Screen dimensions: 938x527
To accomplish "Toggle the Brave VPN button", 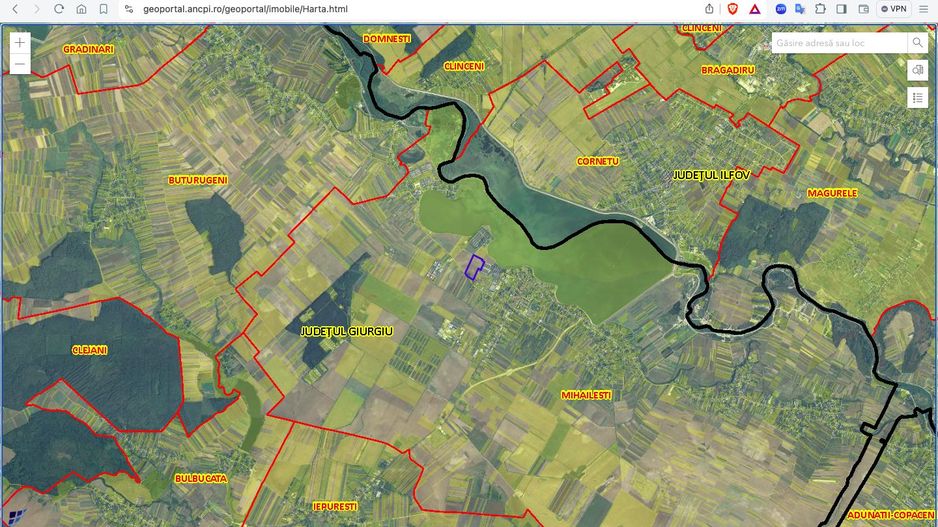I will pos(893,9).
